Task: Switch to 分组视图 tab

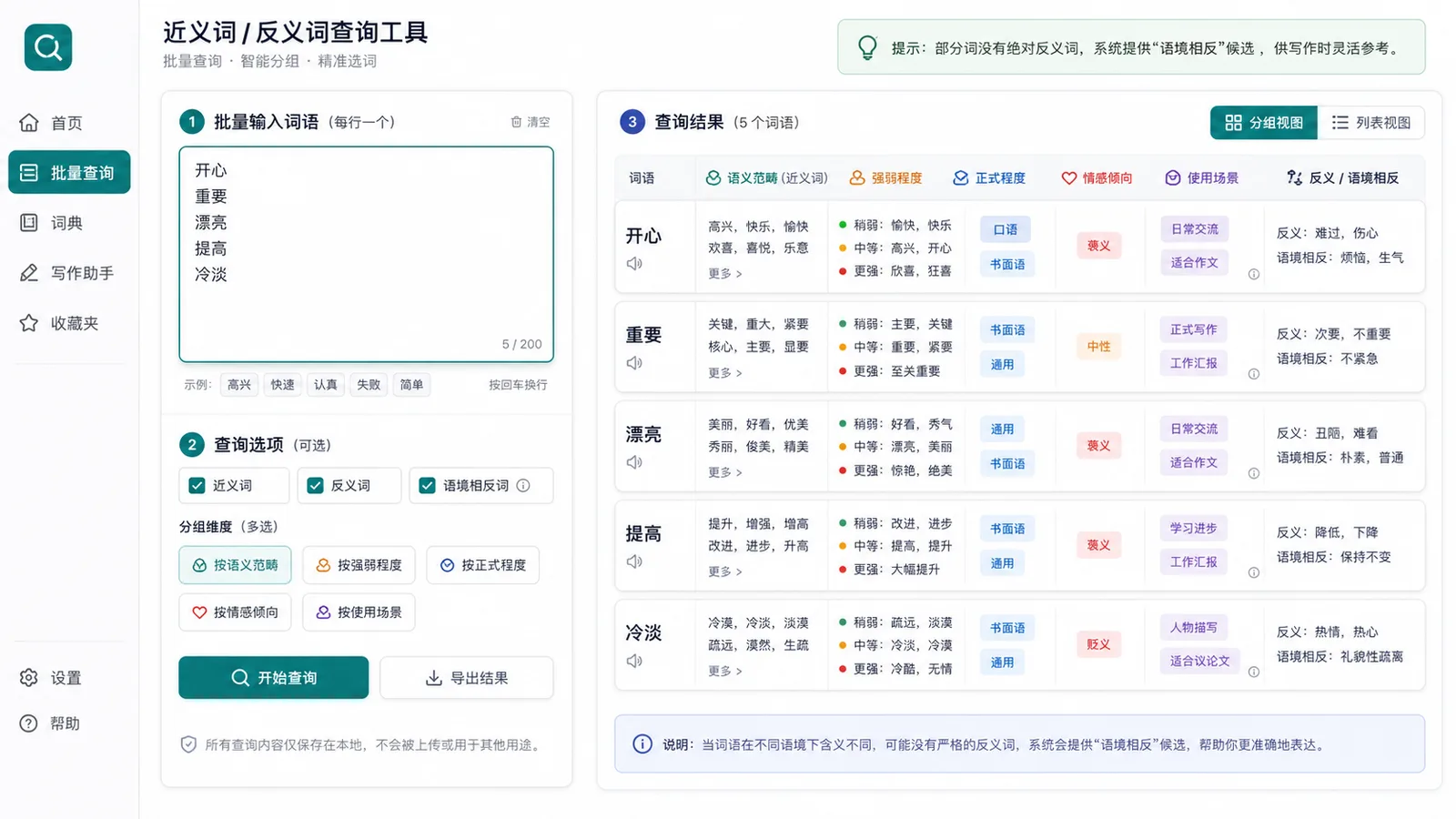Action: [x=1263, y=123]
